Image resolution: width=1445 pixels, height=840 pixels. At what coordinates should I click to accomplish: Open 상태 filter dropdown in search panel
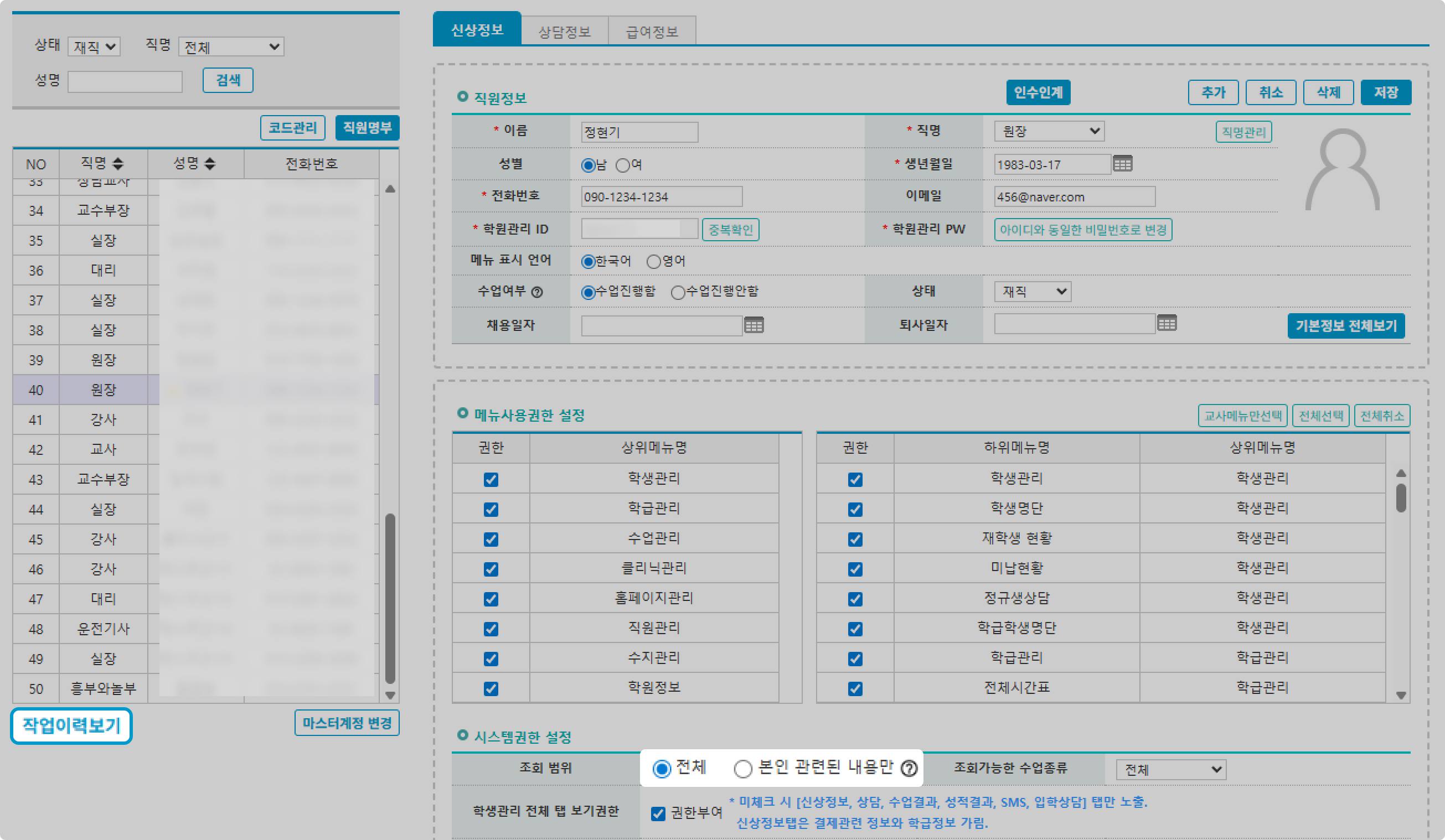tap(94, 46)
